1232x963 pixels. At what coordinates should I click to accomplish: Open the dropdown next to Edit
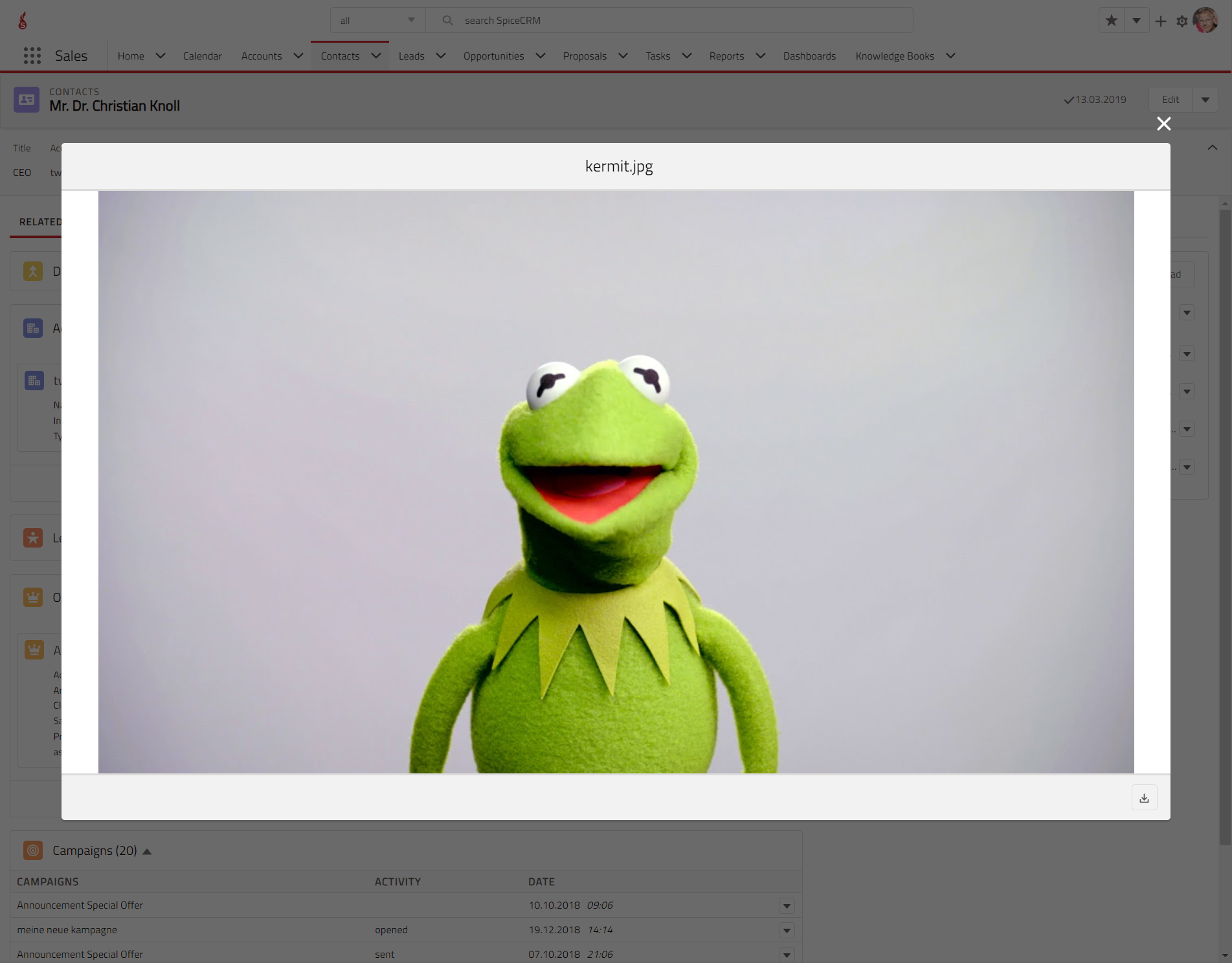coord(1205,100)
